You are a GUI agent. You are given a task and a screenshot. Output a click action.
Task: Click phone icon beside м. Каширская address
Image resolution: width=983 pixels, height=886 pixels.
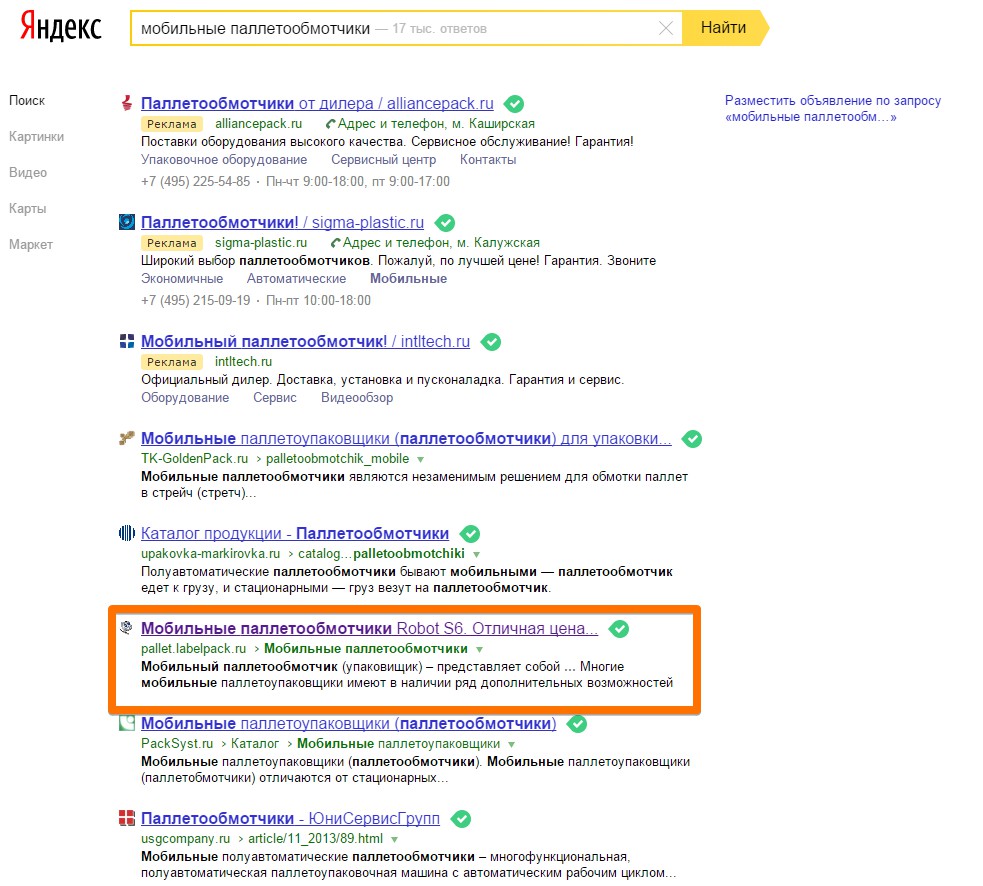pyautogui.click(x=331, y=124)
